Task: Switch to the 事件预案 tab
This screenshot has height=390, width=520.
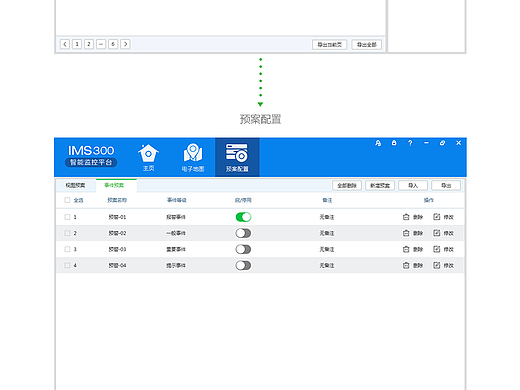Action: pos(116,185)
